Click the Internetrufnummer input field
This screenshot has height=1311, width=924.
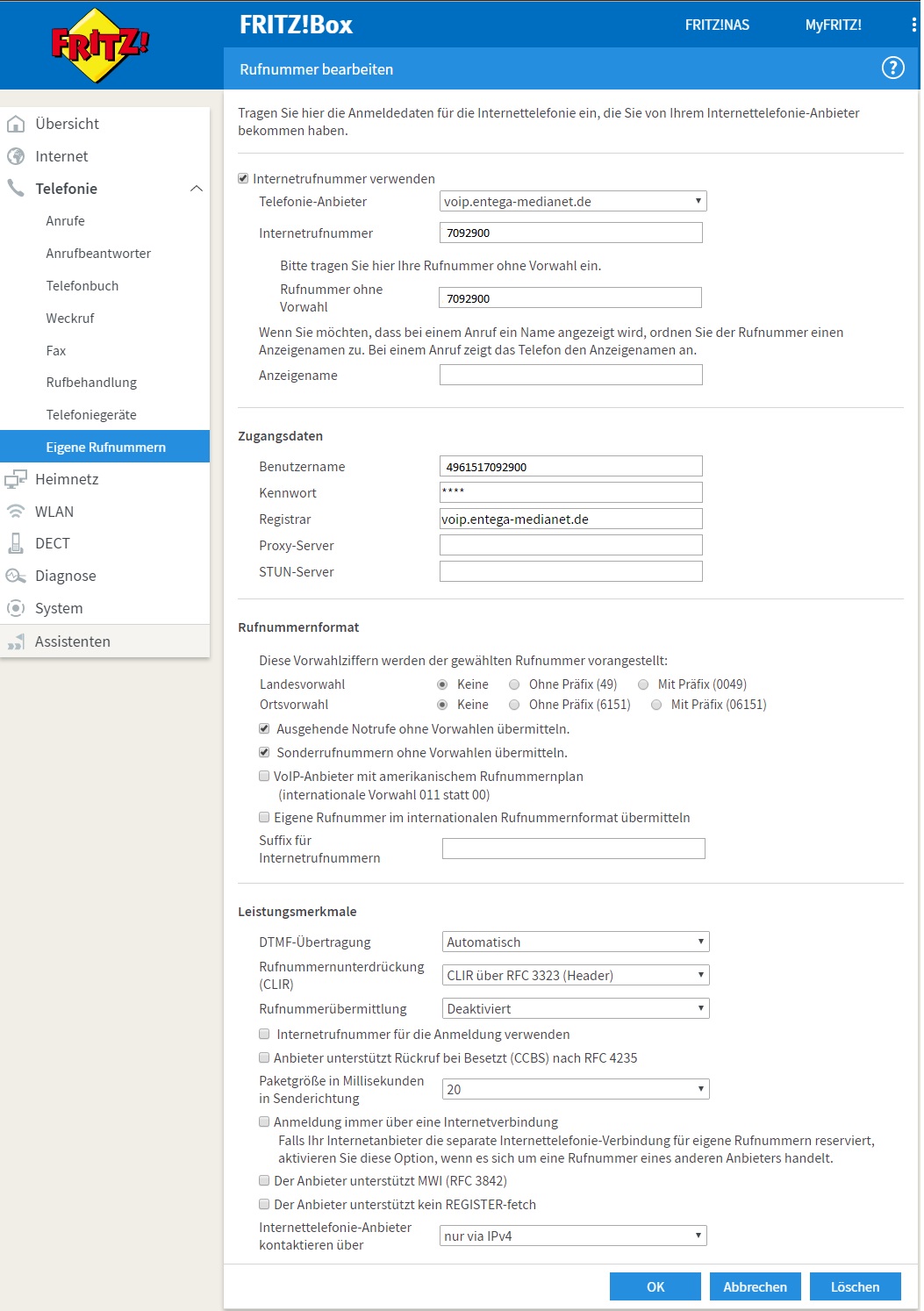tap(571, 233)
